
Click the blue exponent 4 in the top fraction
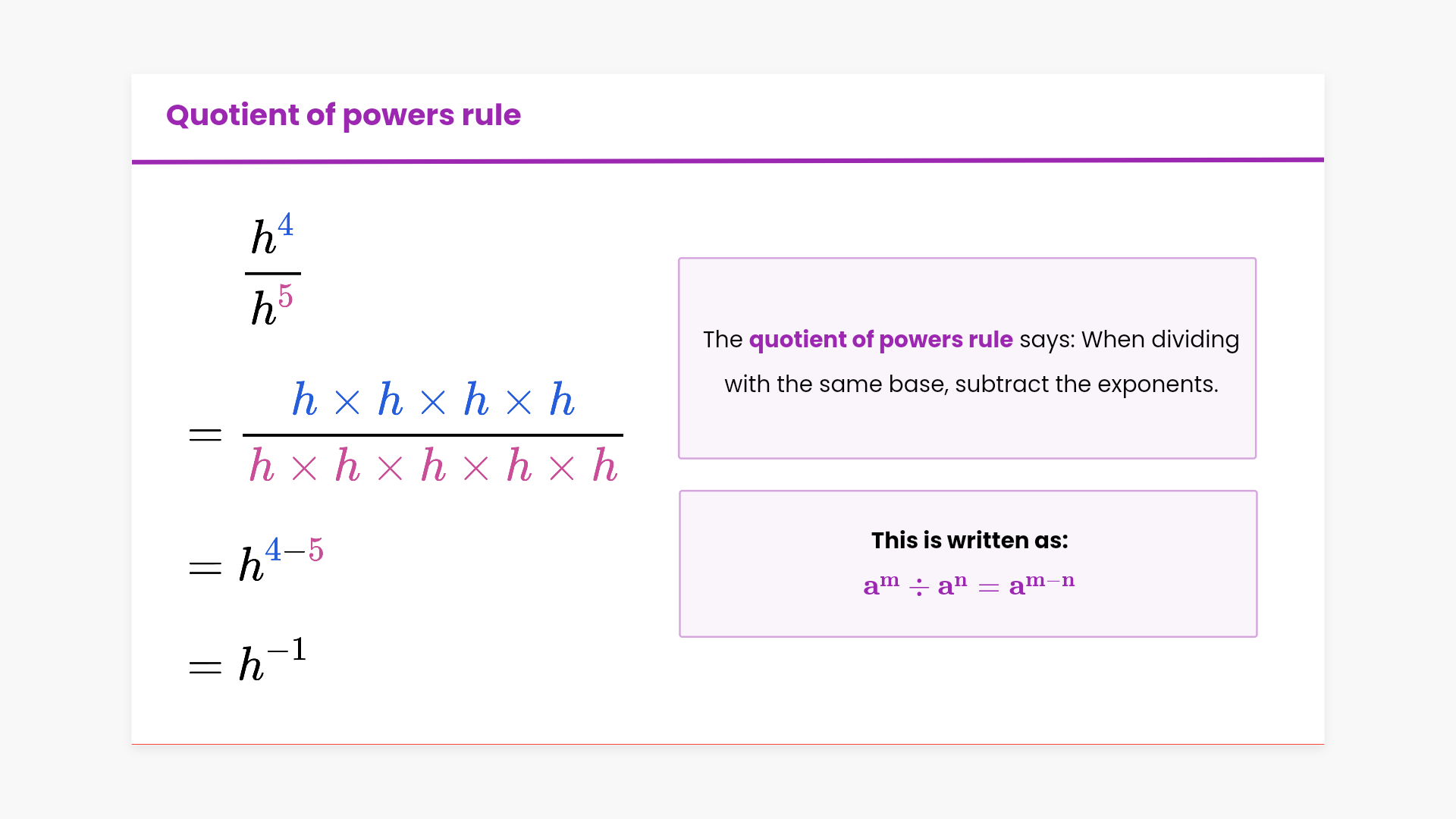285,224
